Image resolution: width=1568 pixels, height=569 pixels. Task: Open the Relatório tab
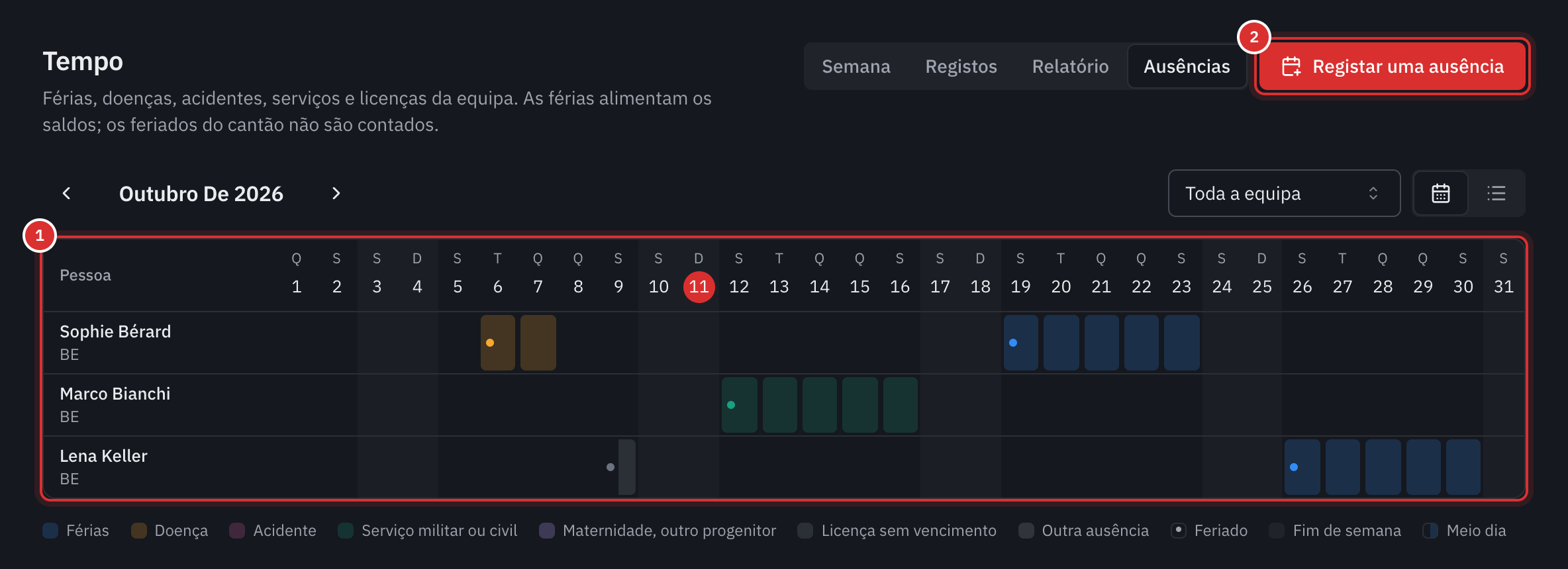[1070, 66]
